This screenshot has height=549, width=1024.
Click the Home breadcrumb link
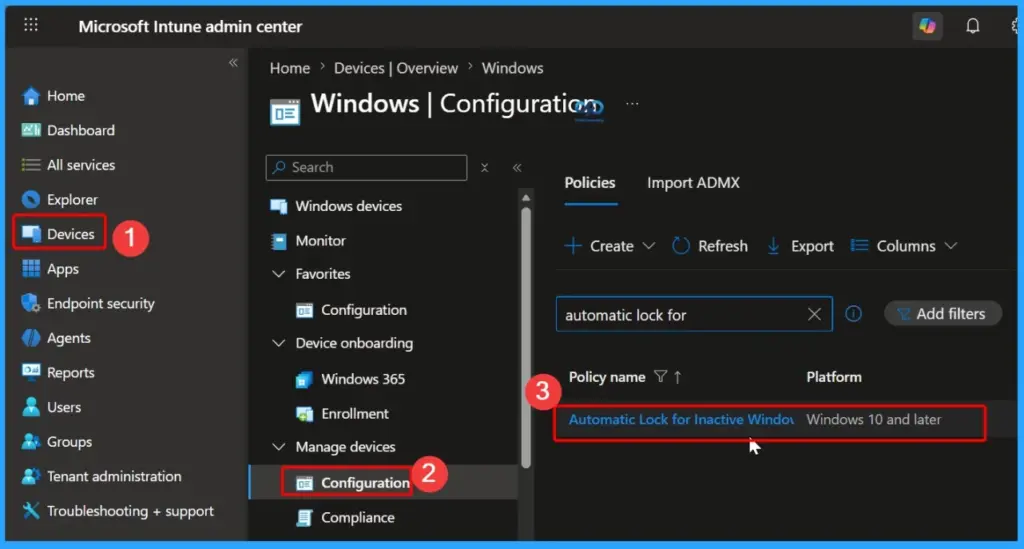coord(290,68)
